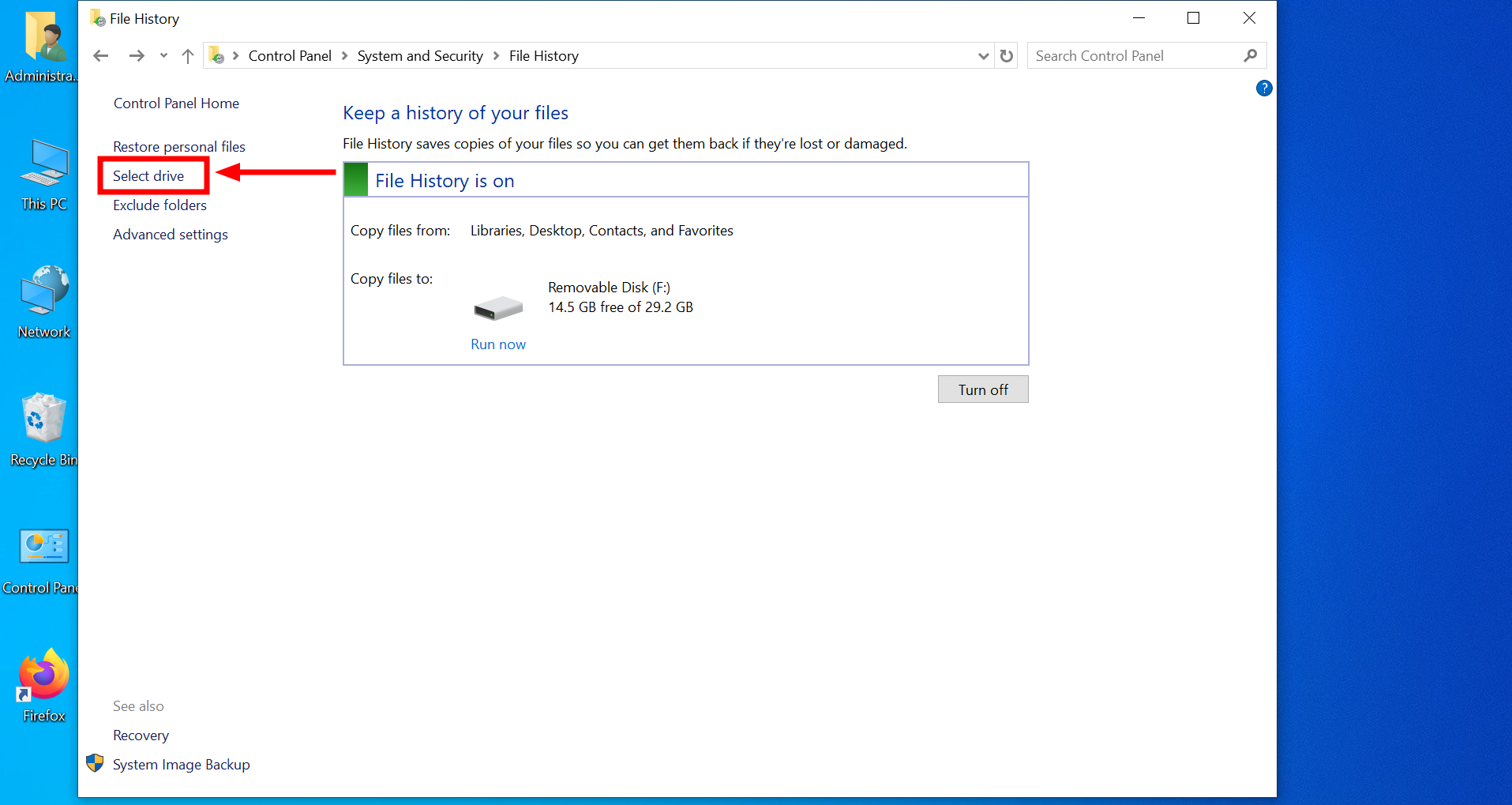
Task: Click the File History address bar icon
Action: [x=216, y=55]
